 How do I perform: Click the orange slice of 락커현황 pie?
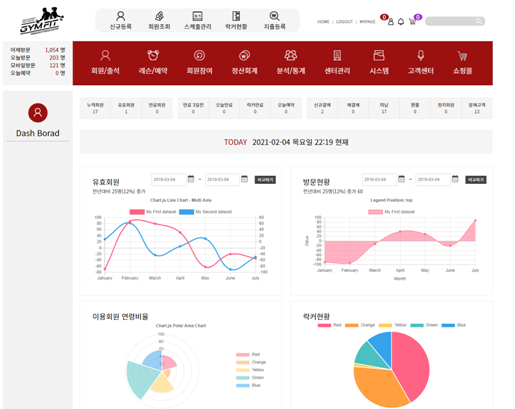[x=377, y=387]
